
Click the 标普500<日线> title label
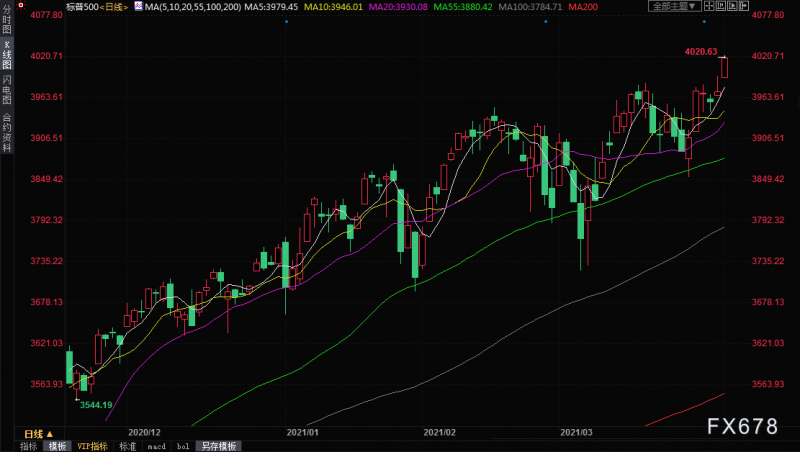pyautogui.click(x=97, y=7)
